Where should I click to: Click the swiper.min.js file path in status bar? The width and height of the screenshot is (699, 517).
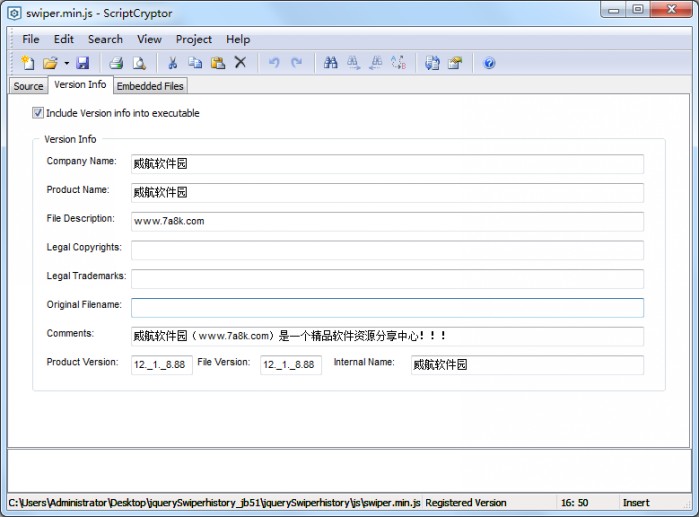pyautogui.click(x=214, y=503)
